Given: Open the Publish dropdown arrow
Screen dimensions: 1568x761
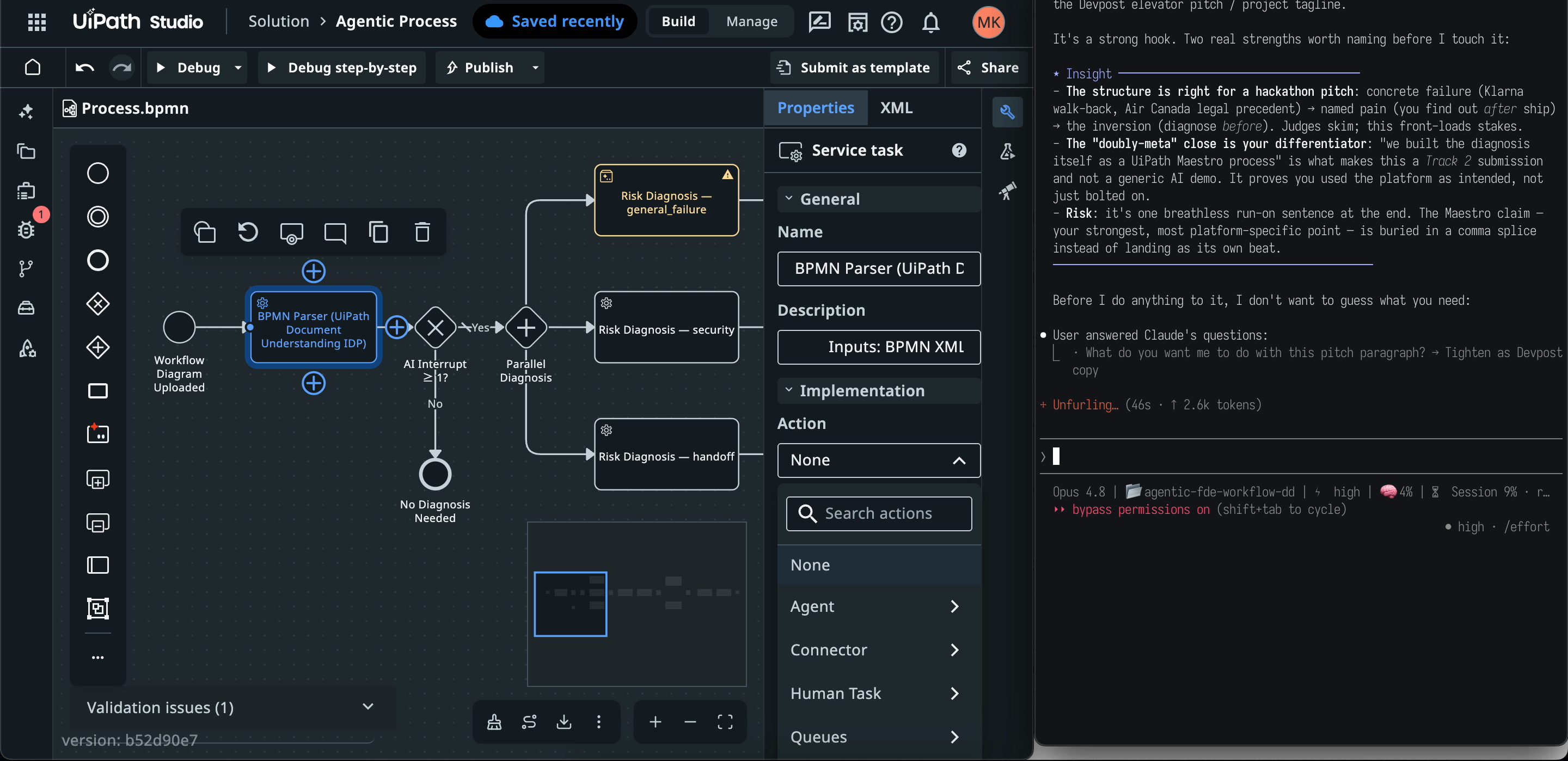Looking at the screenshot, I should (535, 67).
